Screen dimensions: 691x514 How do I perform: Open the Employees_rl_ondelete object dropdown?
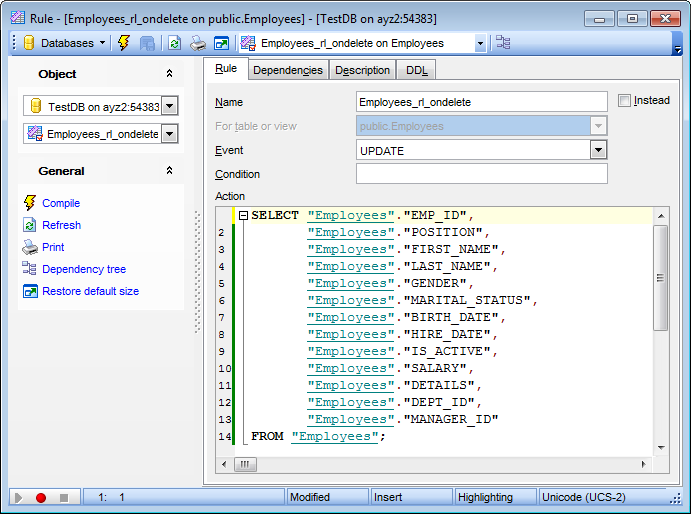tap(170, 134)
